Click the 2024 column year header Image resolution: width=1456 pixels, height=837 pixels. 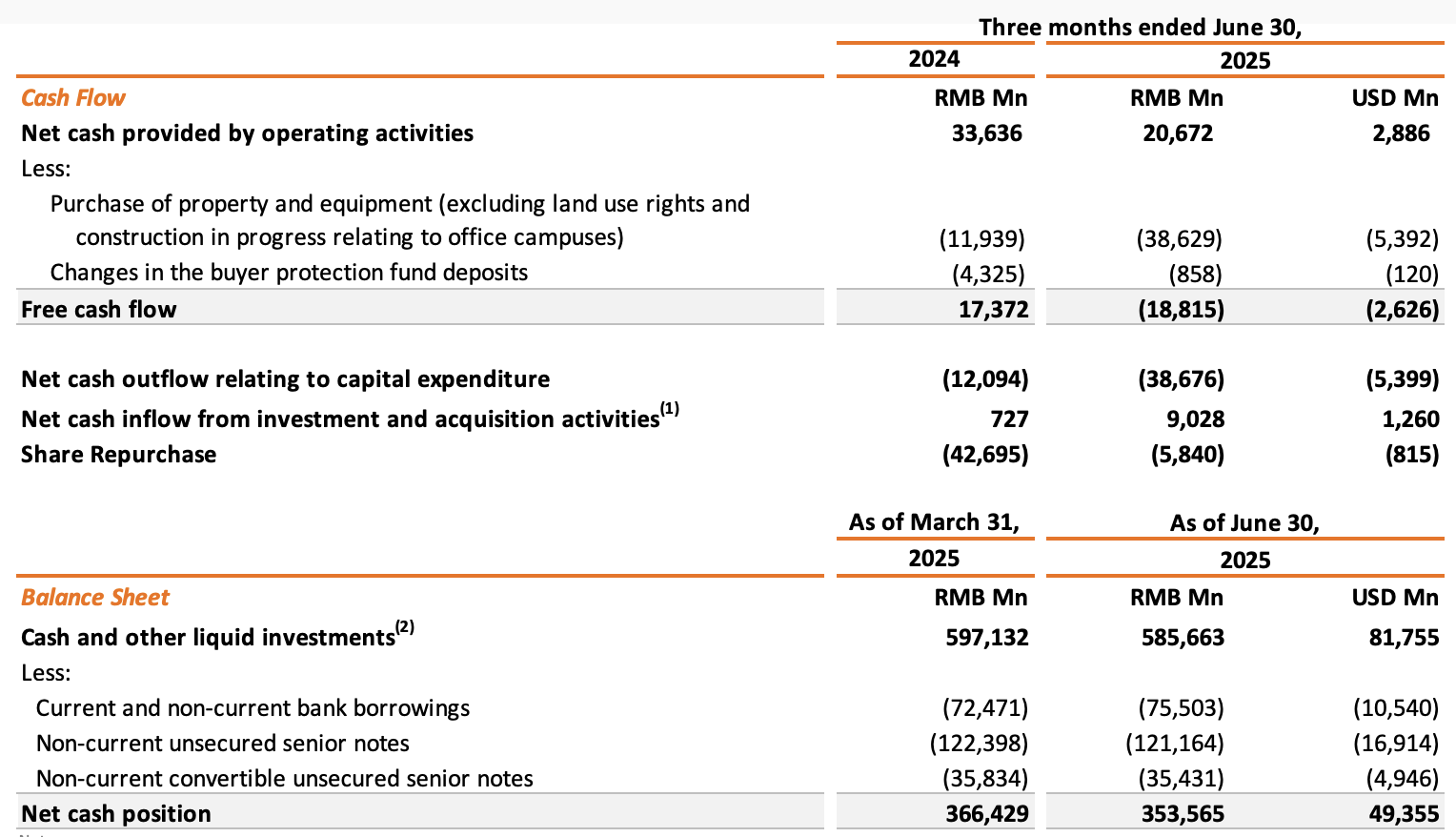(x=934, y=59)
